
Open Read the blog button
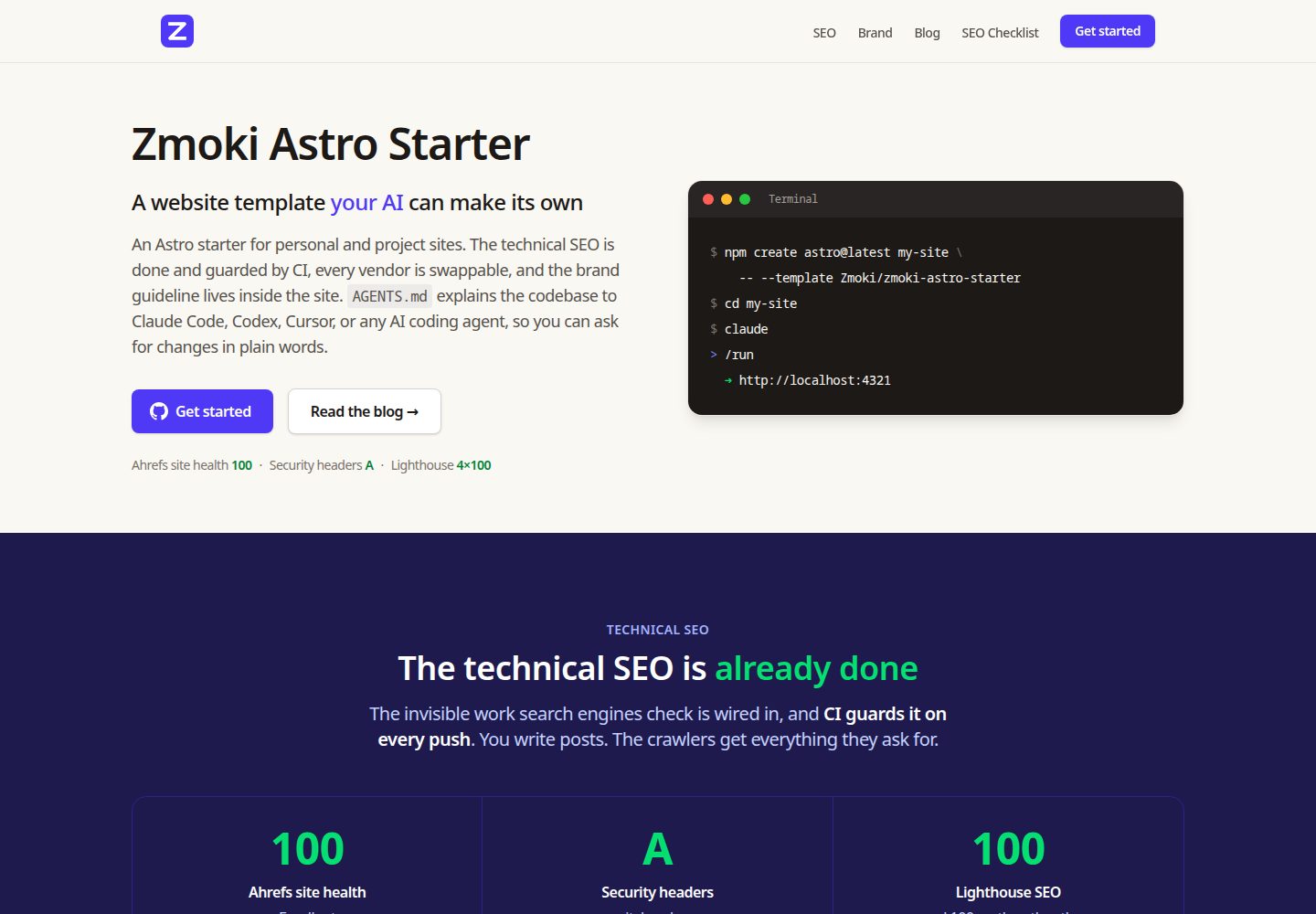(x=365, y=411)
